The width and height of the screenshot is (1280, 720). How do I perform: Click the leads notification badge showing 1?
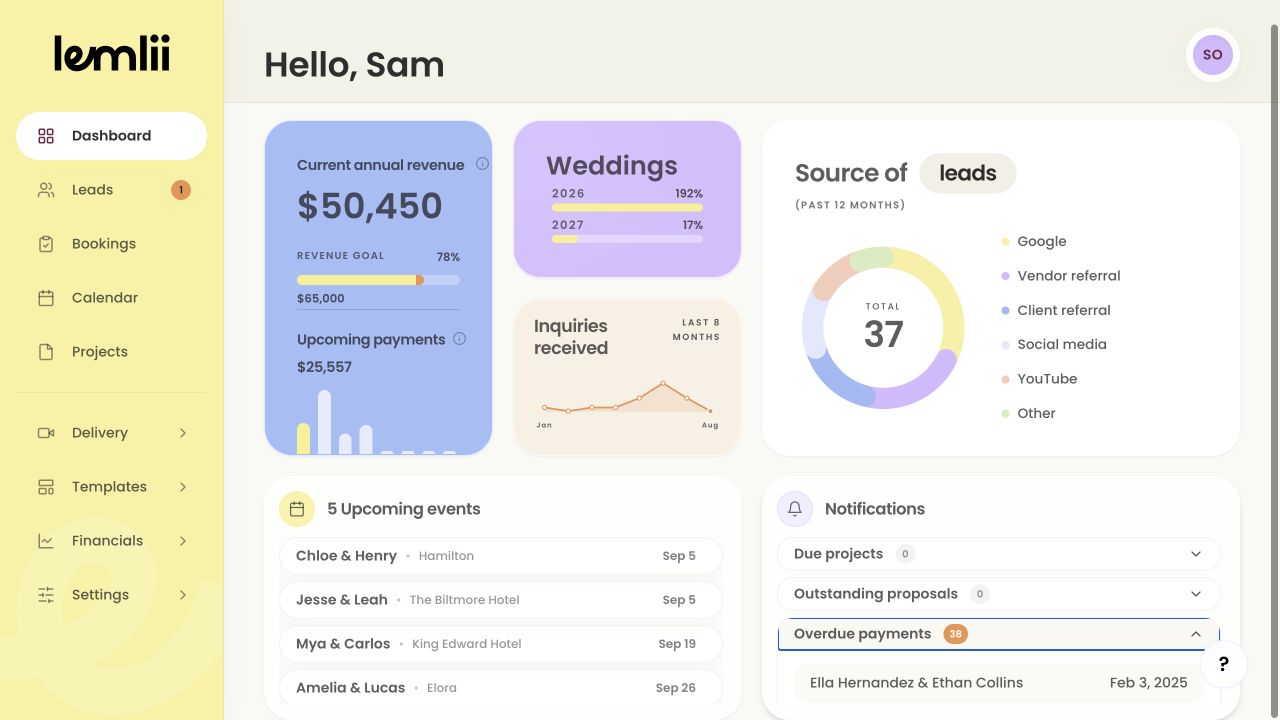(x=181, y=190)
